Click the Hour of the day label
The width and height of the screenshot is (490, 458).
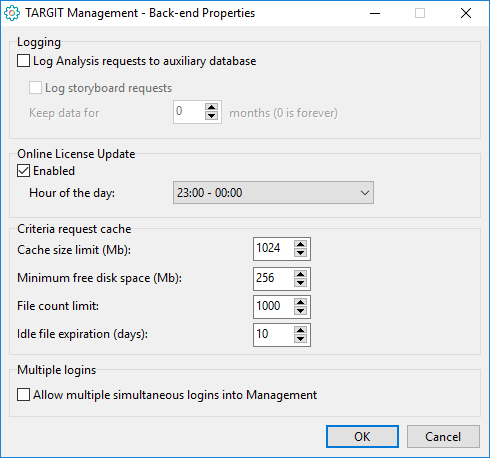72,193
